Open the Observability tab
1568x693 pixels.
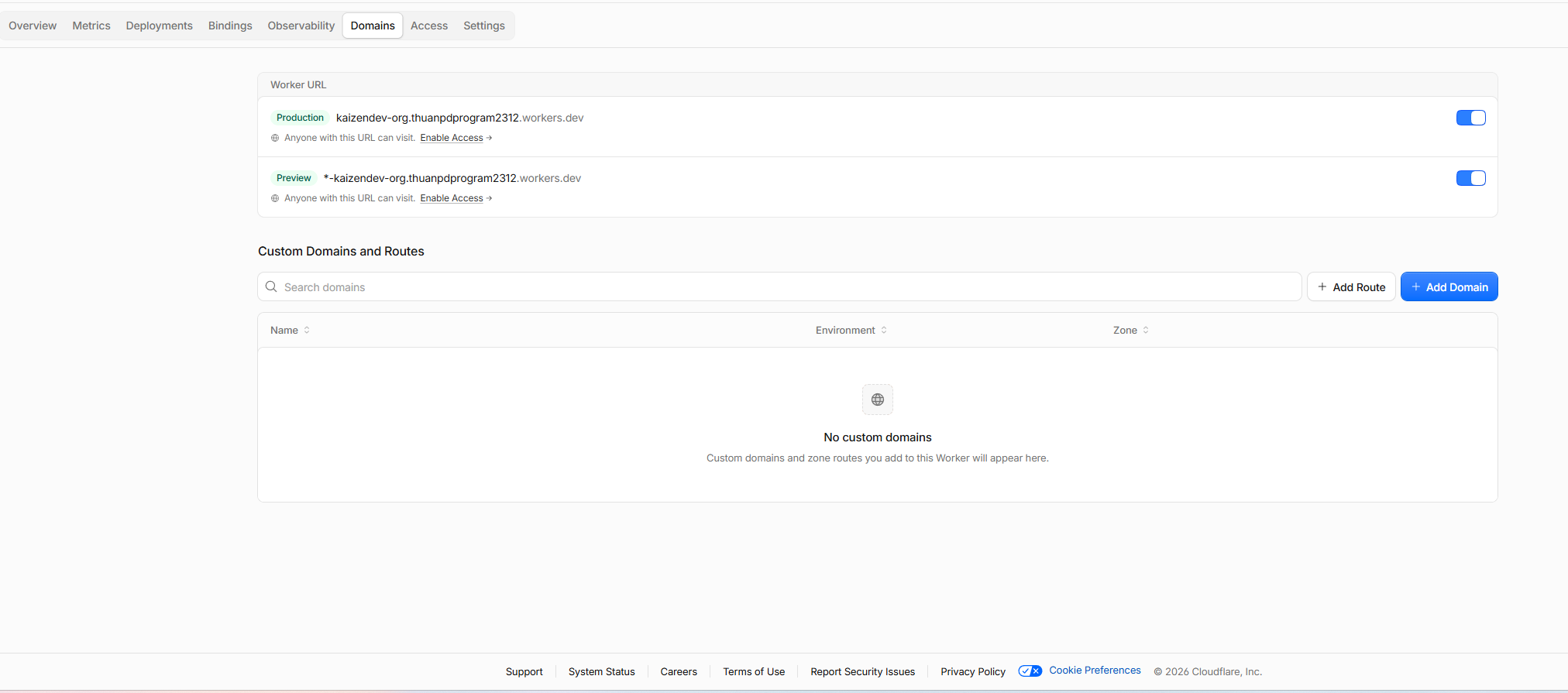[301, 26]
